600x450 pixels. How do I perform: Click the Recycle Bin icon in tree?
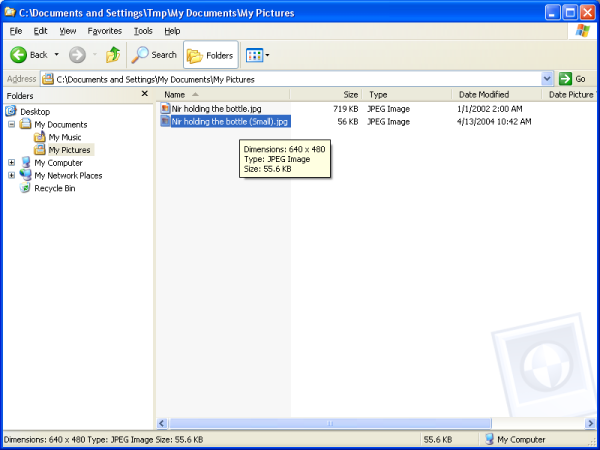click(25, 188)
